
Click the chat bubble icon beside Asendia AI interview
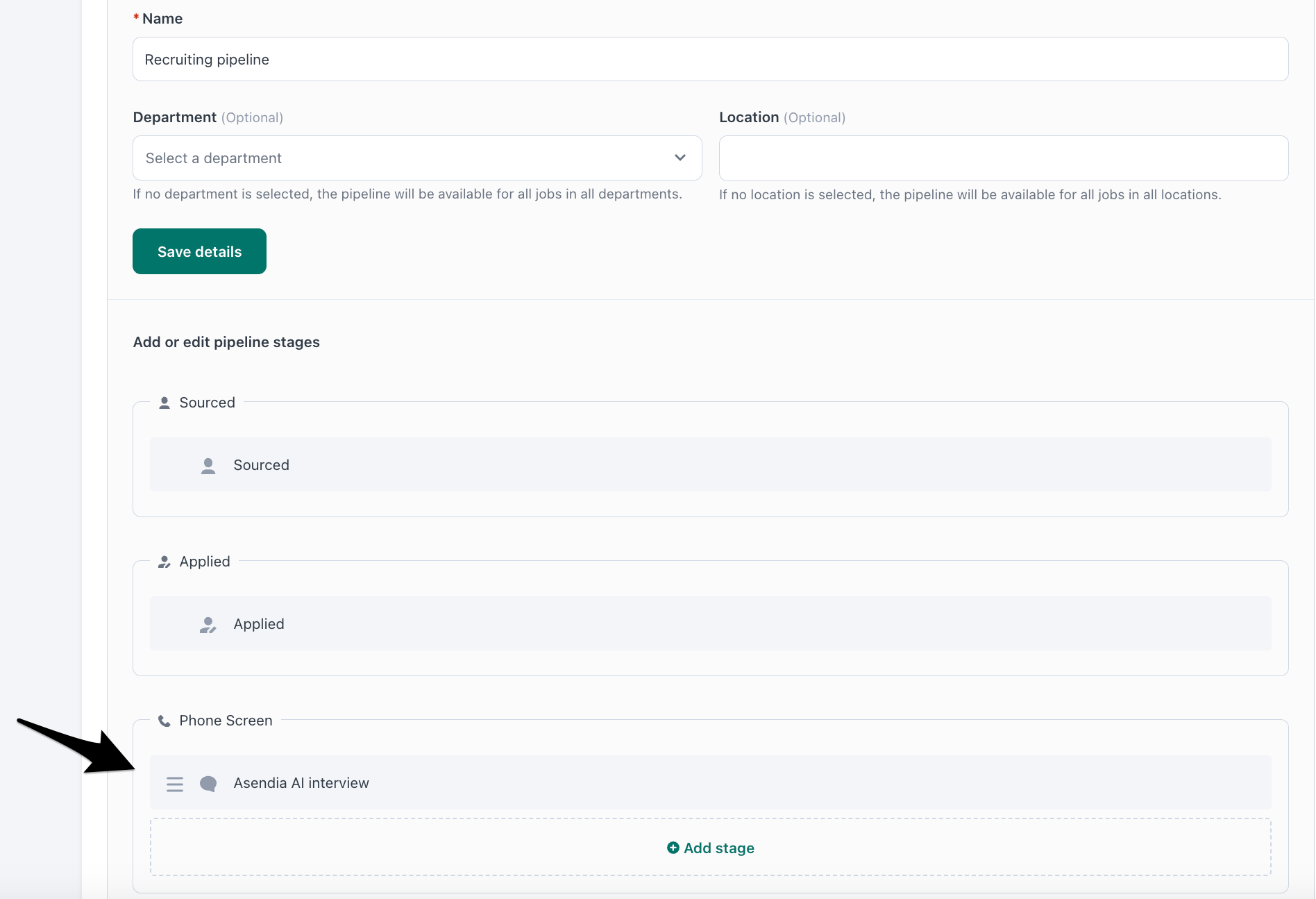[208, 784]
